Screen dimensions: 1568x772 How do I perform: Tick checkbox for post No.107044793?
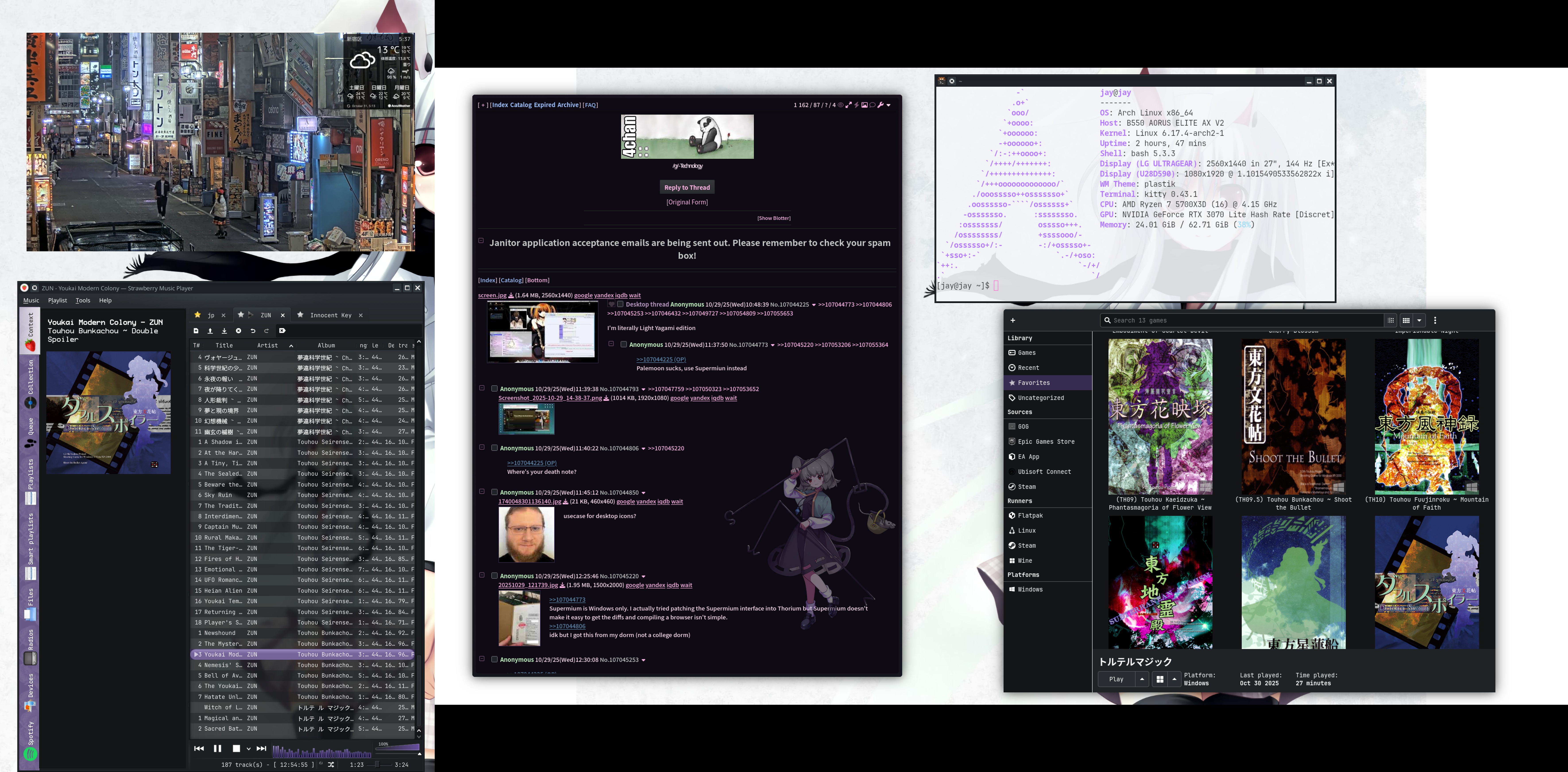tap(494, 389)
